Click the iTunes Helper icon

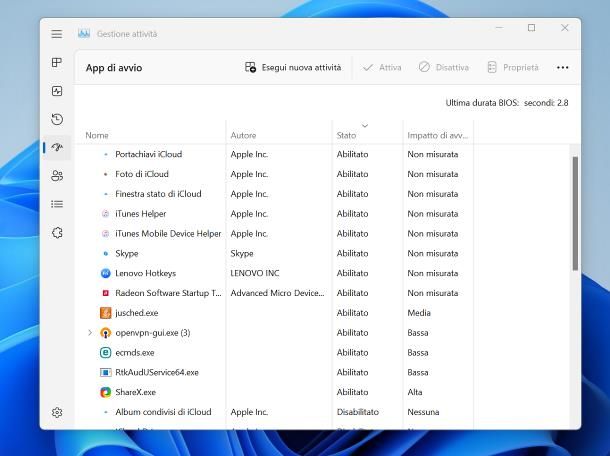click(105, 214)
